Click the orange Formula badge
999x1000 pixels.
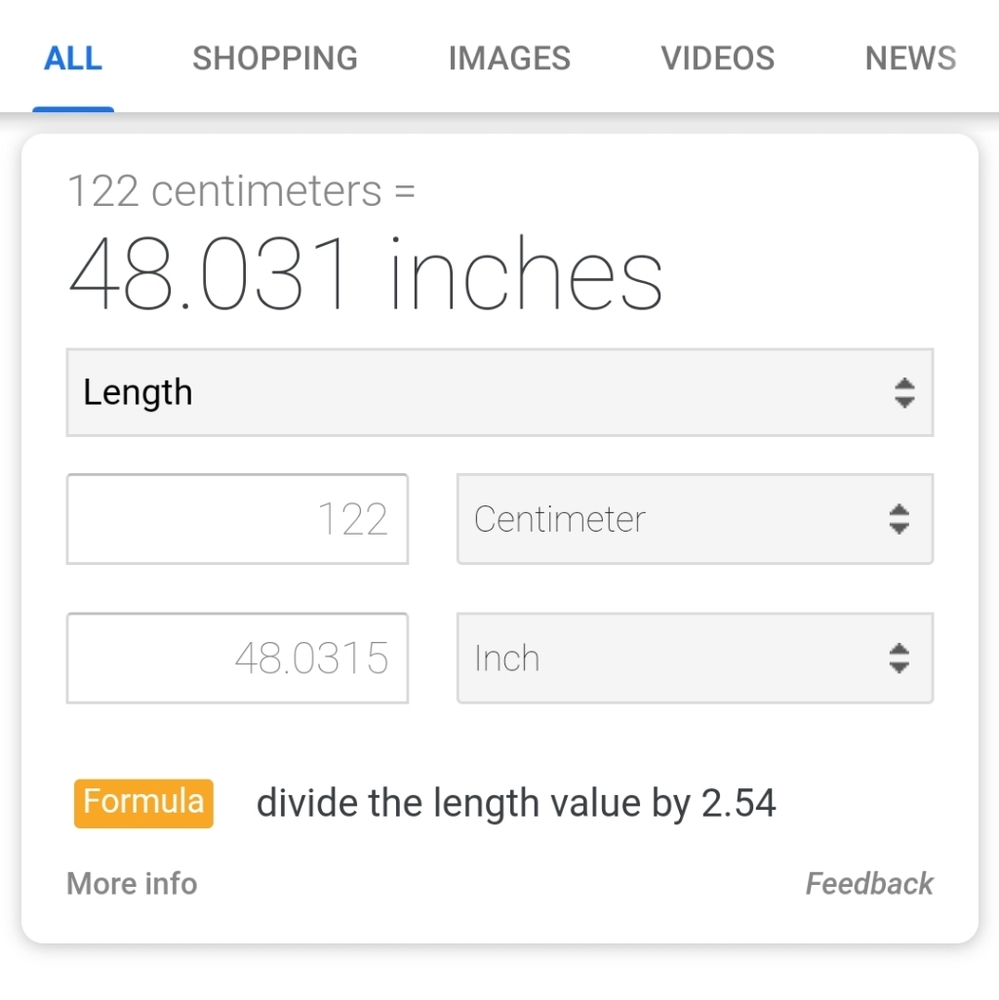tap(144, 802)
